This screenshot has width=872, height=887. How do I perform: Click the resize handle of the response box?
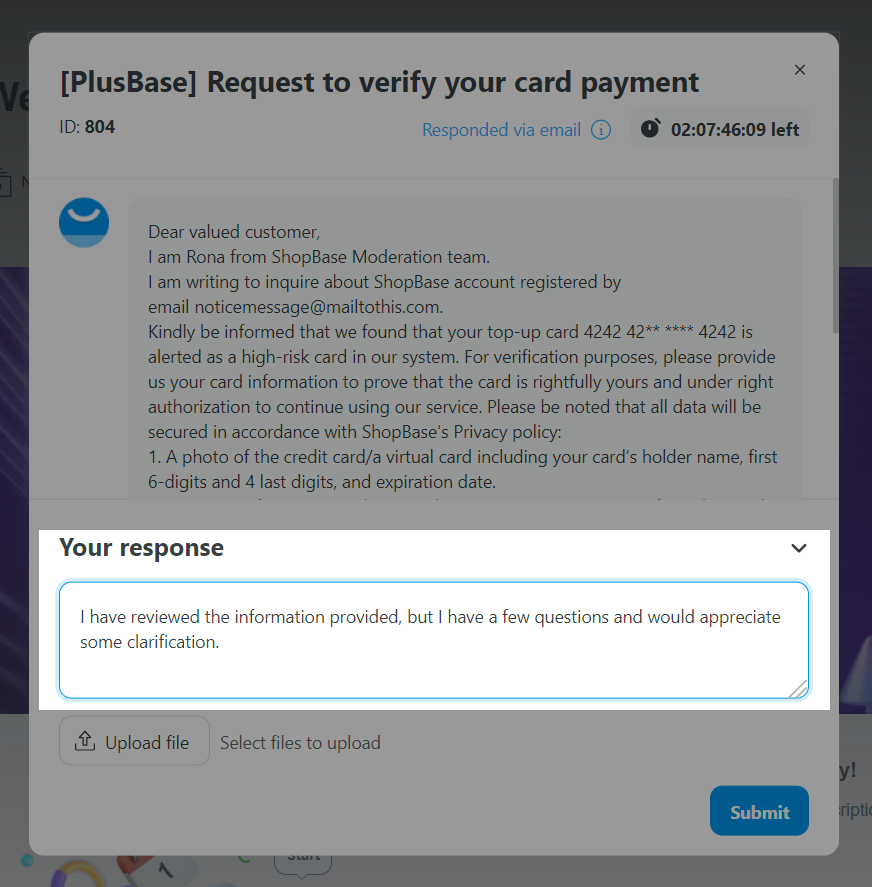pos(798,690)
